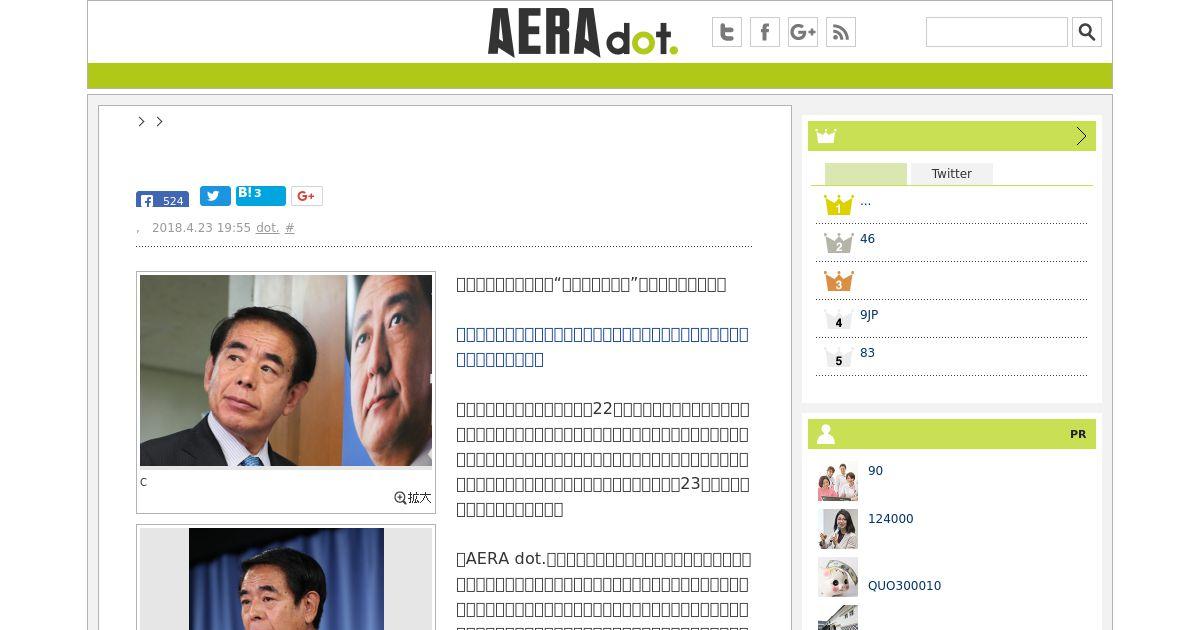Open rank 4 crown item
This screenshot has height=630, width=1200.
tap(838, 319)
